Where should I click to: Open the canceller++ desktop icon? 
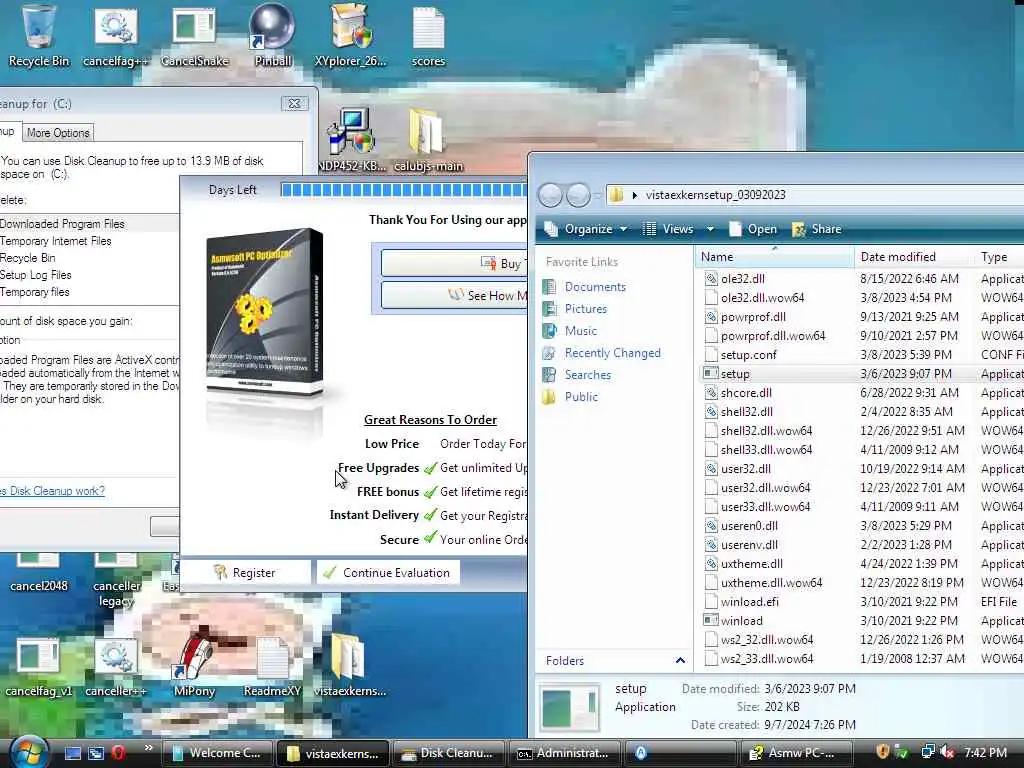point(116,666)
